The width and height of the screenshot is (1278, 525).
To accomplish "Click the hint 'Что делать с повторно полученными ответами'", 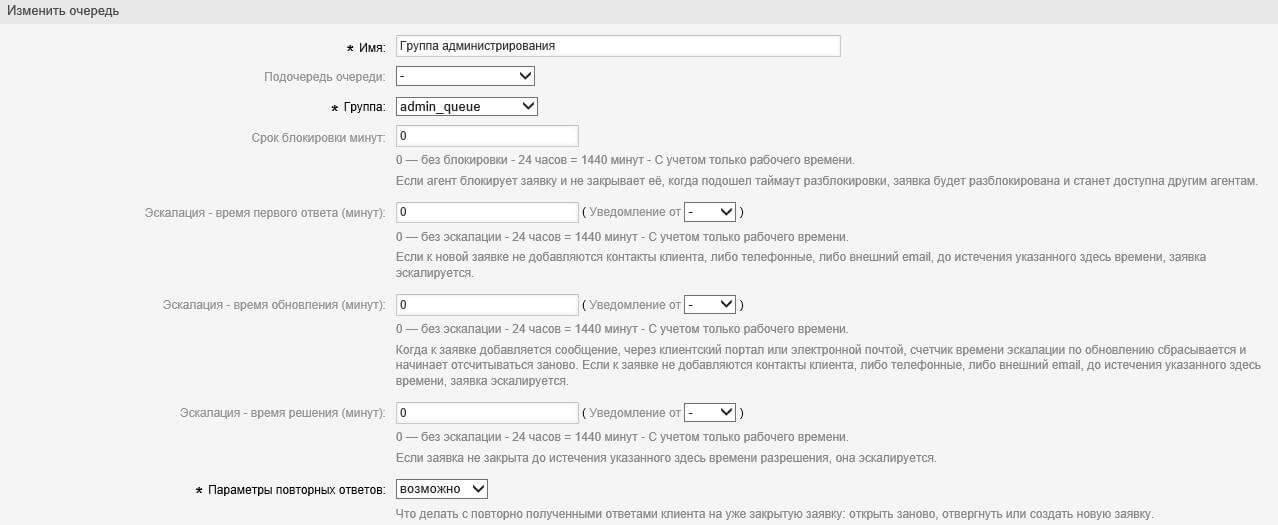I will click(775, 514).
